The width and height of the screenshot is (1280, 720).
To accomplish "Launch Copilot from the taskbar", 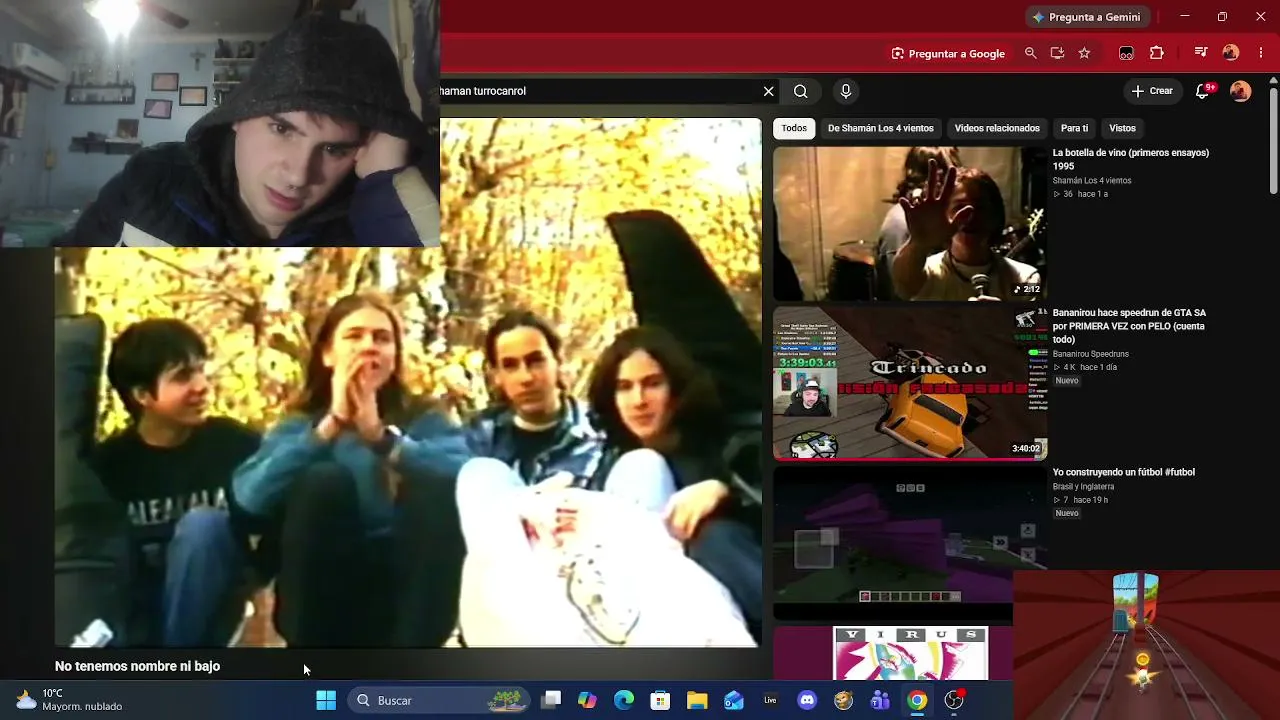I will pos(587,700).
